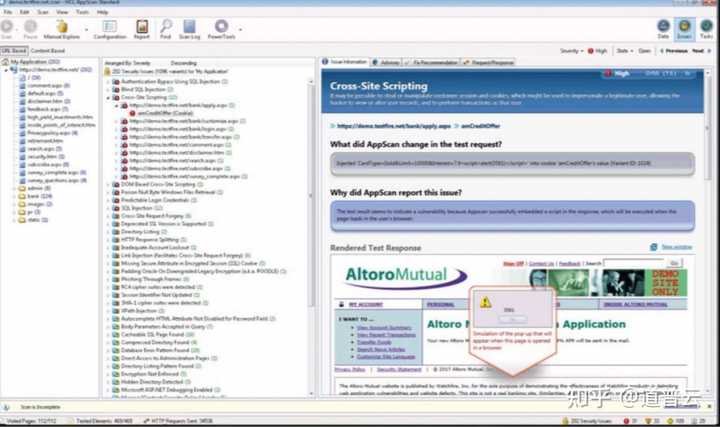Open the View menu
The width and height of the screenshot is (720, 427).
click(62, 12)
